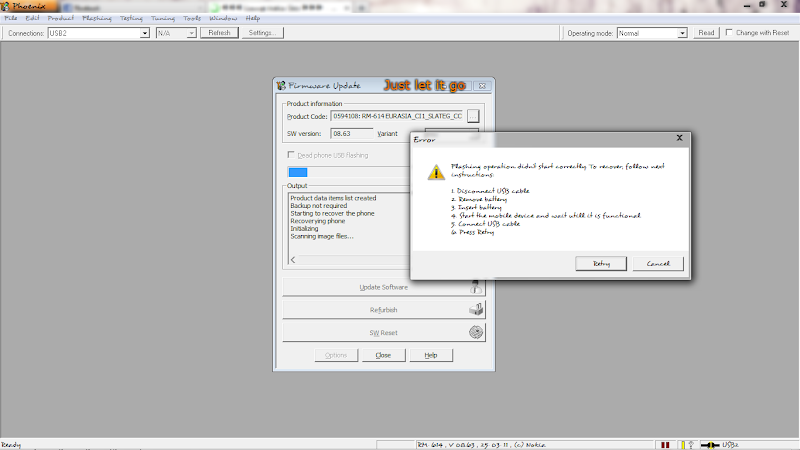Click the warning icon in the Error dialog
Viewport: 800px width, 450px height.
click(x=434, y=171)
